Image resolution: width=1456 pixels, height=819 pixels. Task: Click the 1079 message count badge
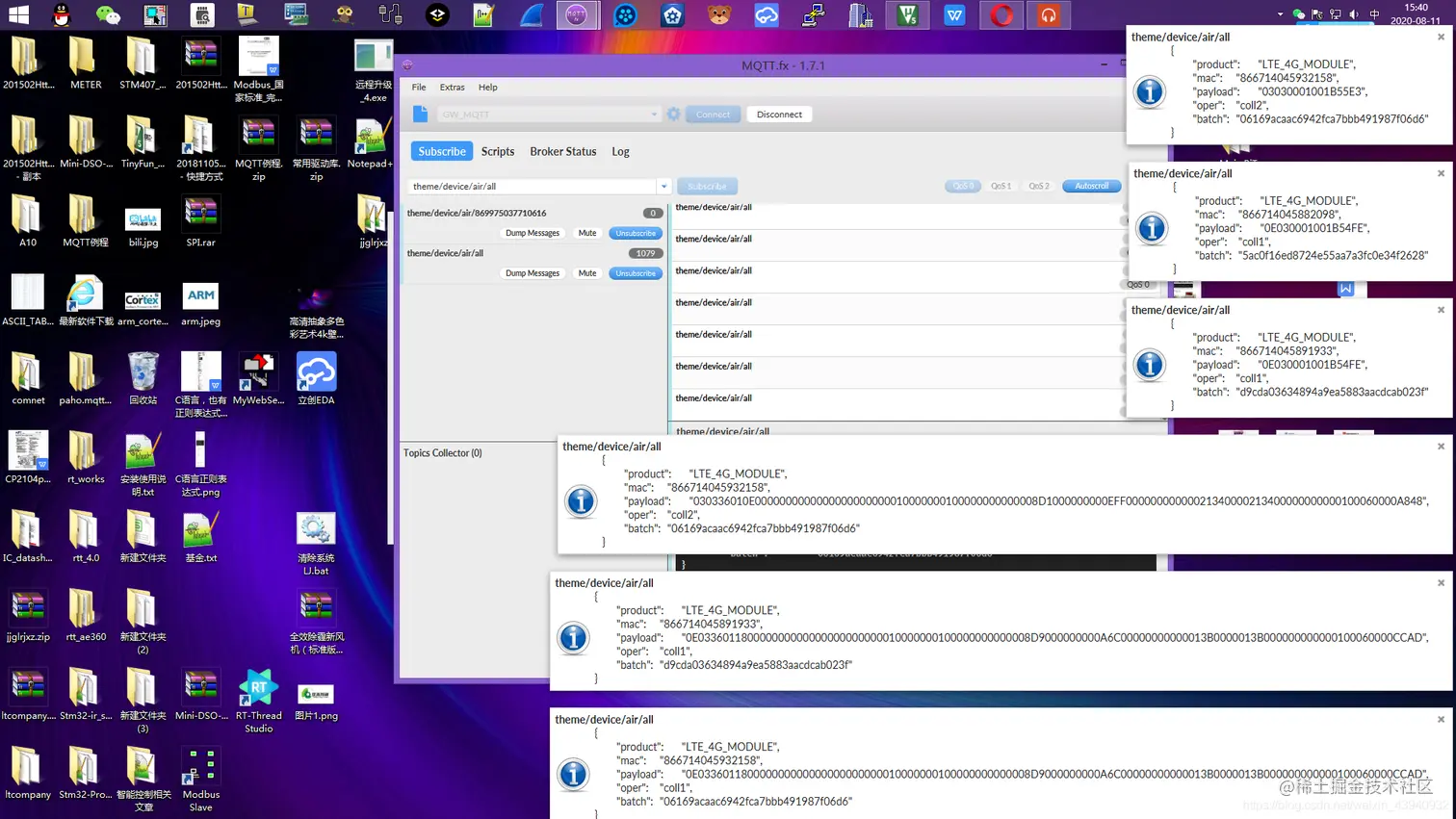(x=645, y=253)
